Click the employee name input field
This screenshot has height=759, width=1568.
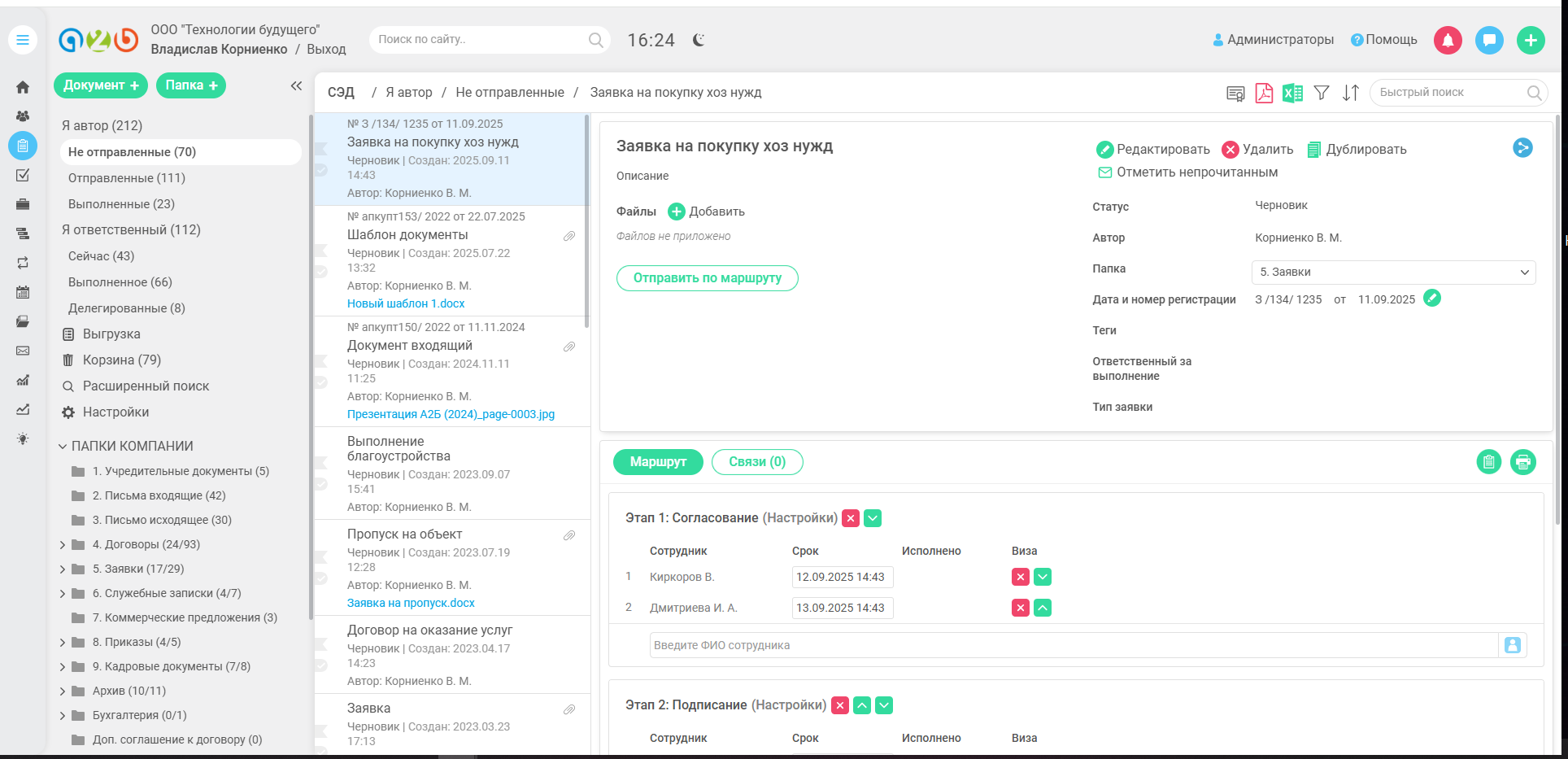1073,645
